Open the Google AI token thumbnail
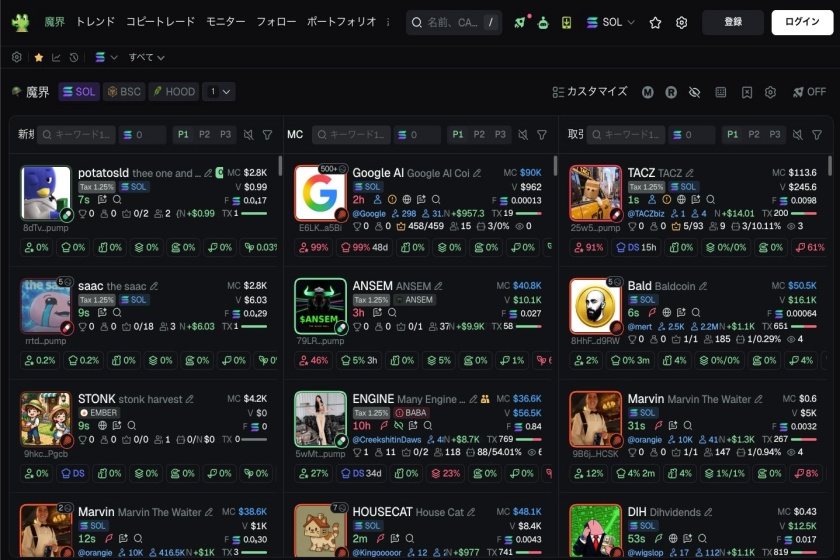Image resolution: width=840 pixels, height=560 pixels. click(x=320, y=193)
